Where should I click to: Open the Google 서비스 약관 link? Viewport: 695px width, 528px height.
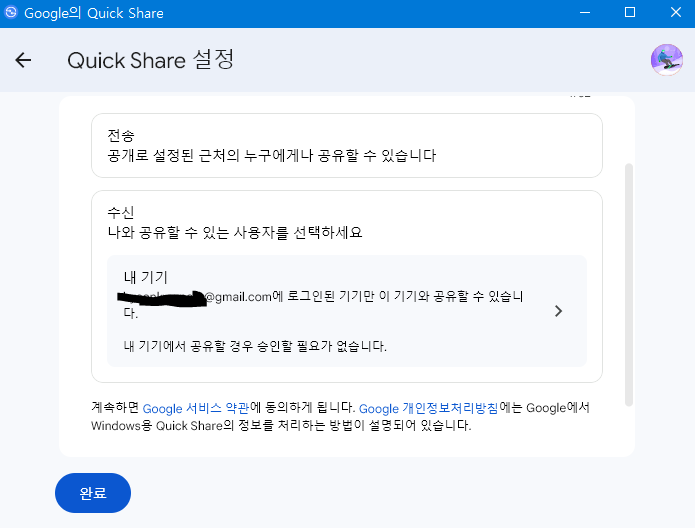(196, 408)
